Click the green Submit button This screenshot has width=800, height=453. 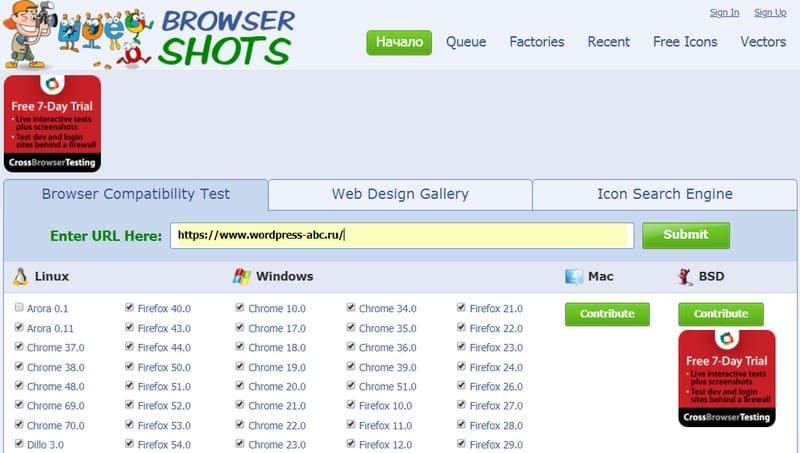686,235
